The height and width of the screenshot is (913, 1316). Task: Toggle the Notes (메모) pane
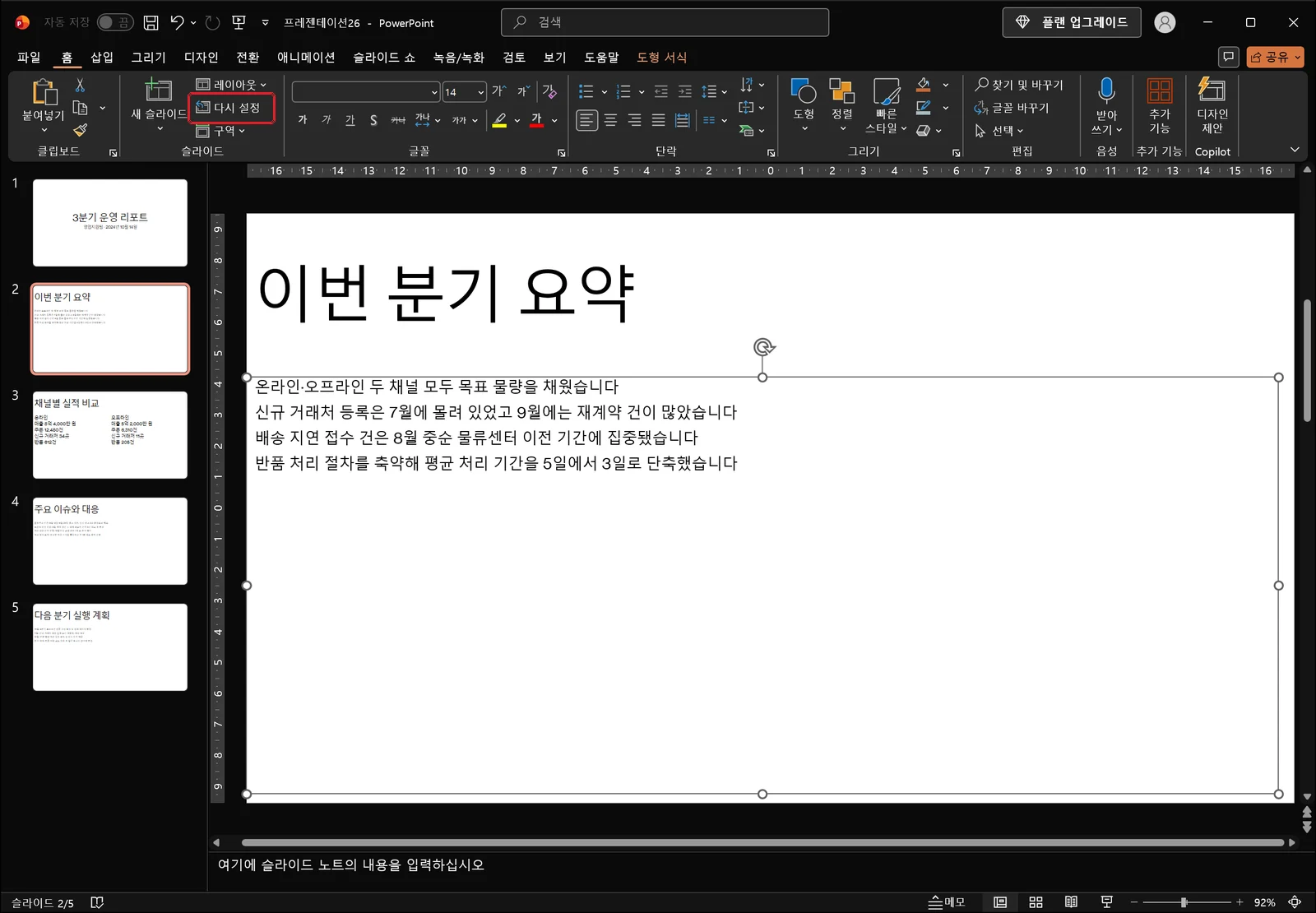pyautogui.click(x=947, y=902)
